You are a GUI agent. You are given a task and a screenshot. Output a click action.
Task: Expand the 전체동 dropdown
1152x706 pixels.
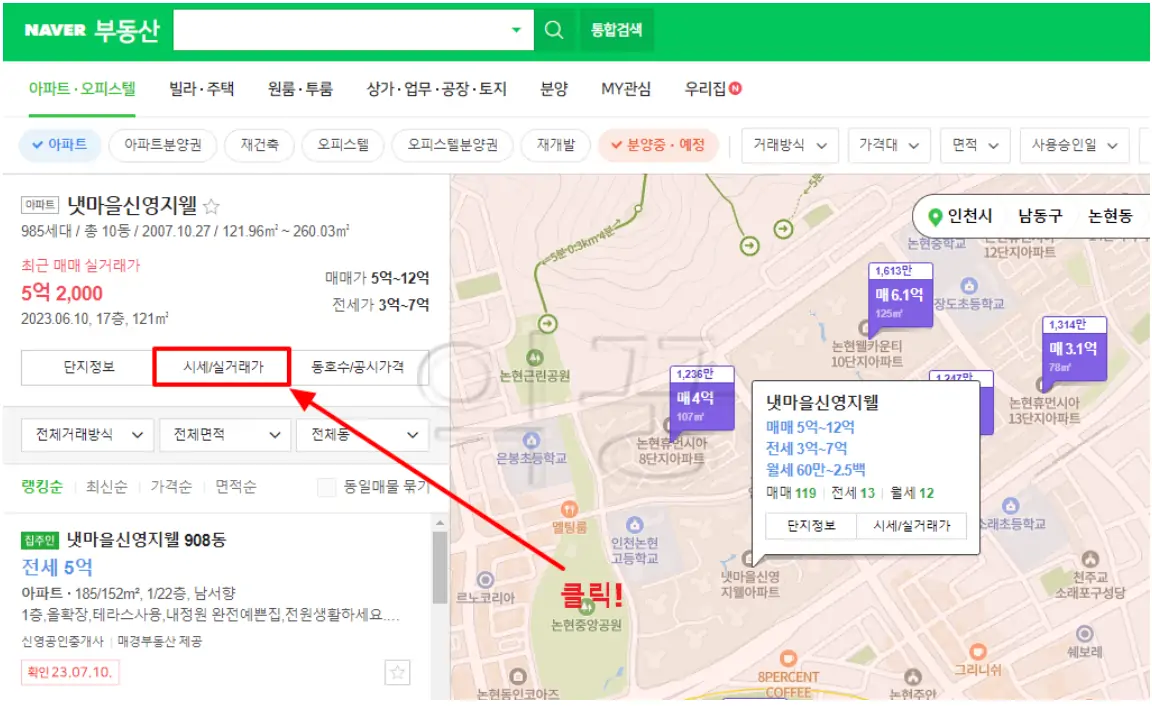coord(360,435)
